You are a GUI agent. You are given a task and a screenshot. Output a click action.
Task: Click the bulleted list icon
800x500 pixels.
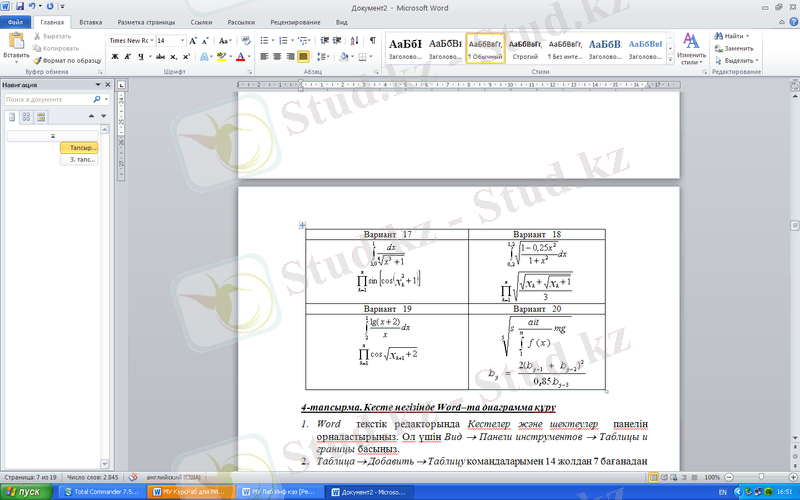[x=265, y=40]
